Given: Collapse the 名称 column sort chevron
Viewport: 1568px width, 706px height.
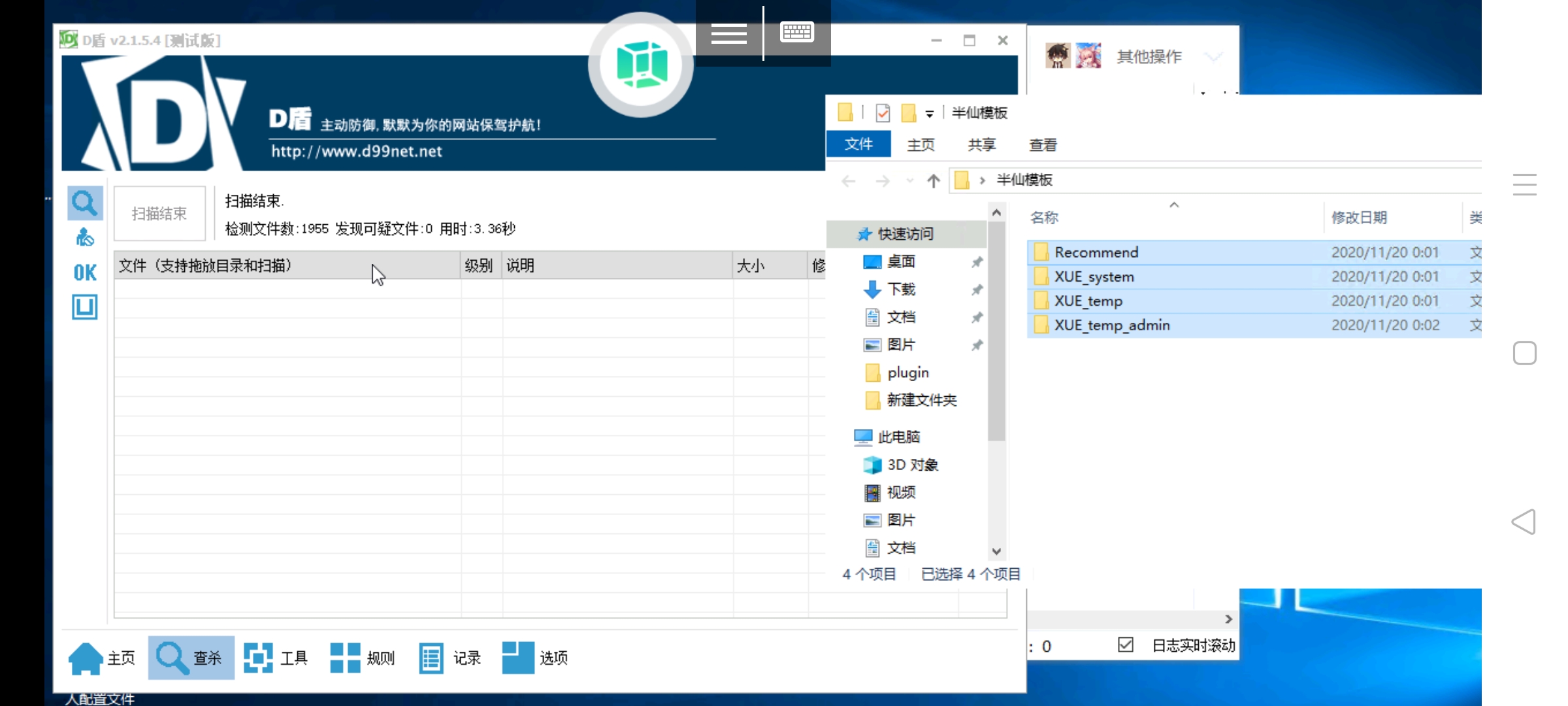Looking at the screenshot, I should [1174, 205].
